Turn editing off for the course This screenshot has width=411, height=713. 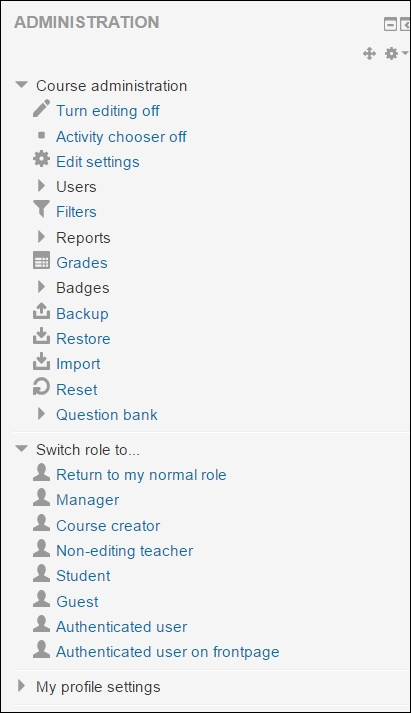pyautogui.click(x=108, y=111)
